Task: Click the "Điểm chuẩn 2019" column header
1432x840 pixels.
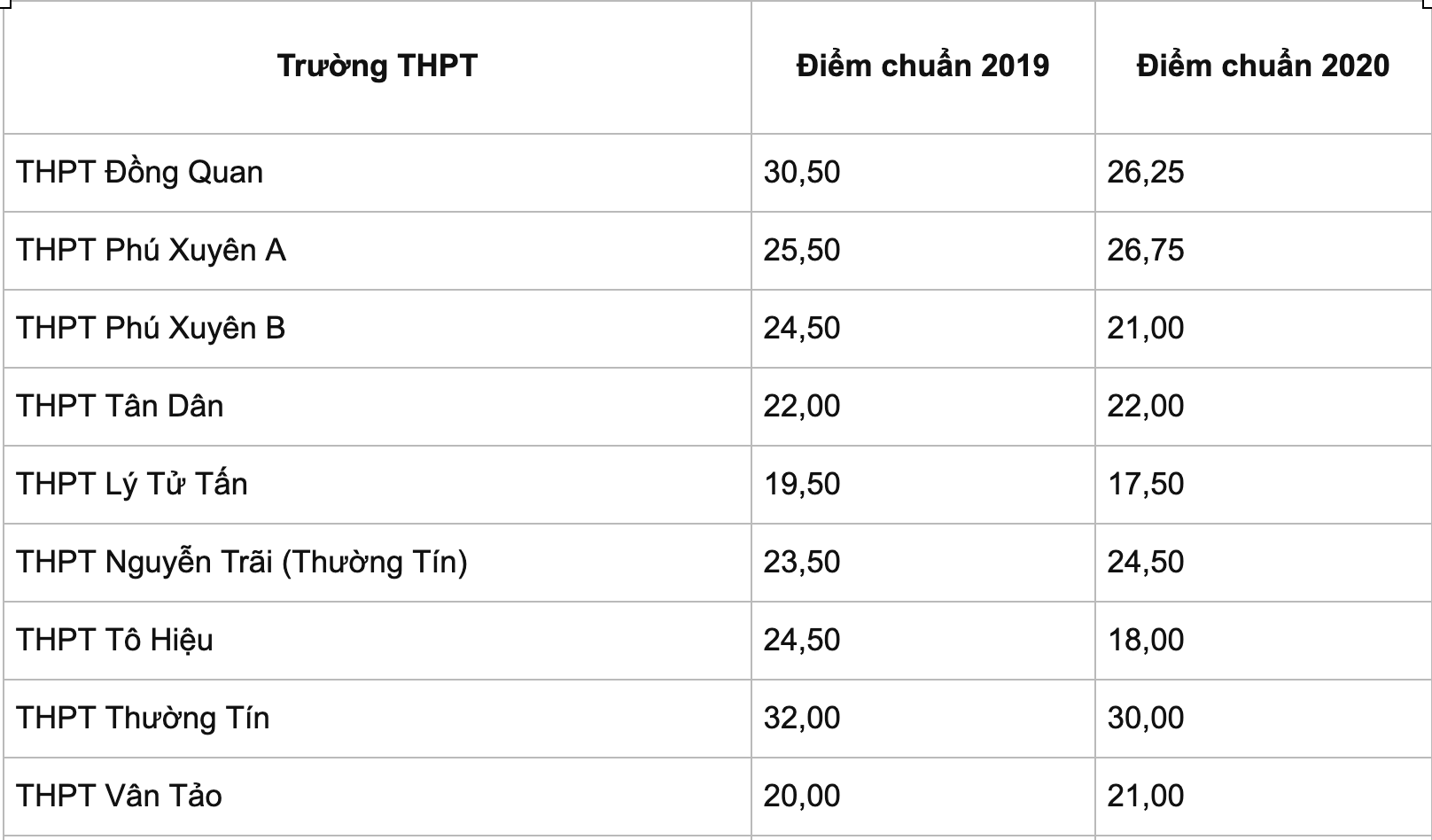Action: [x=922, y=66]
